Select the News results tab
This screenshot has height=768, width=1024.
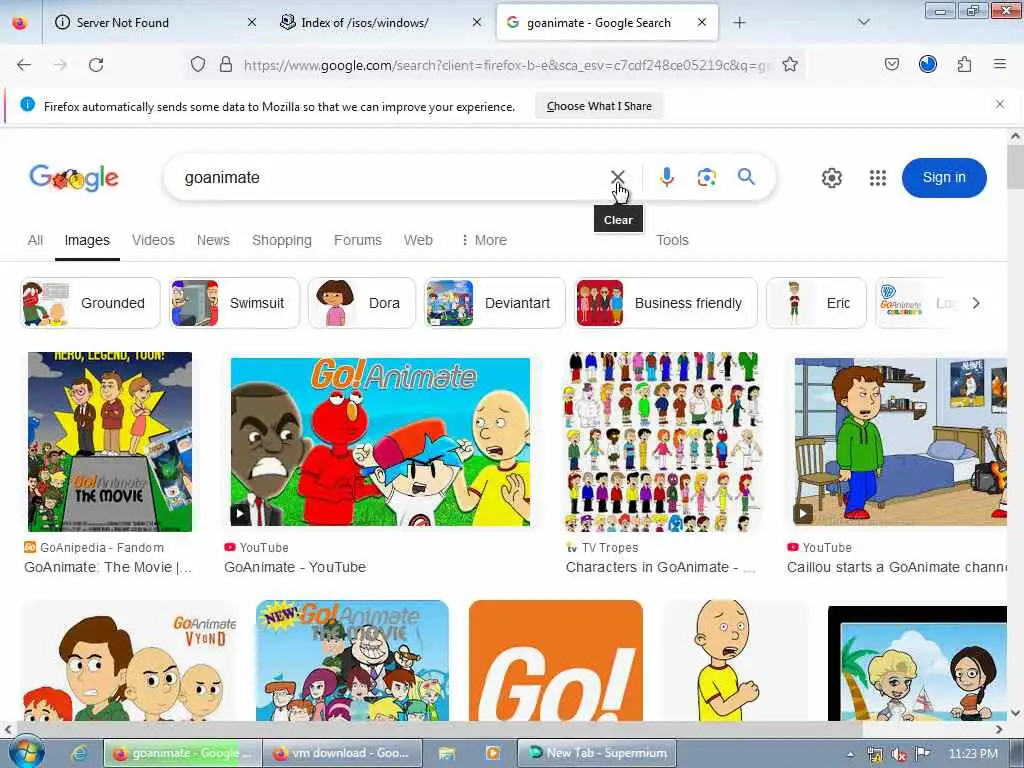coord(213,240)
